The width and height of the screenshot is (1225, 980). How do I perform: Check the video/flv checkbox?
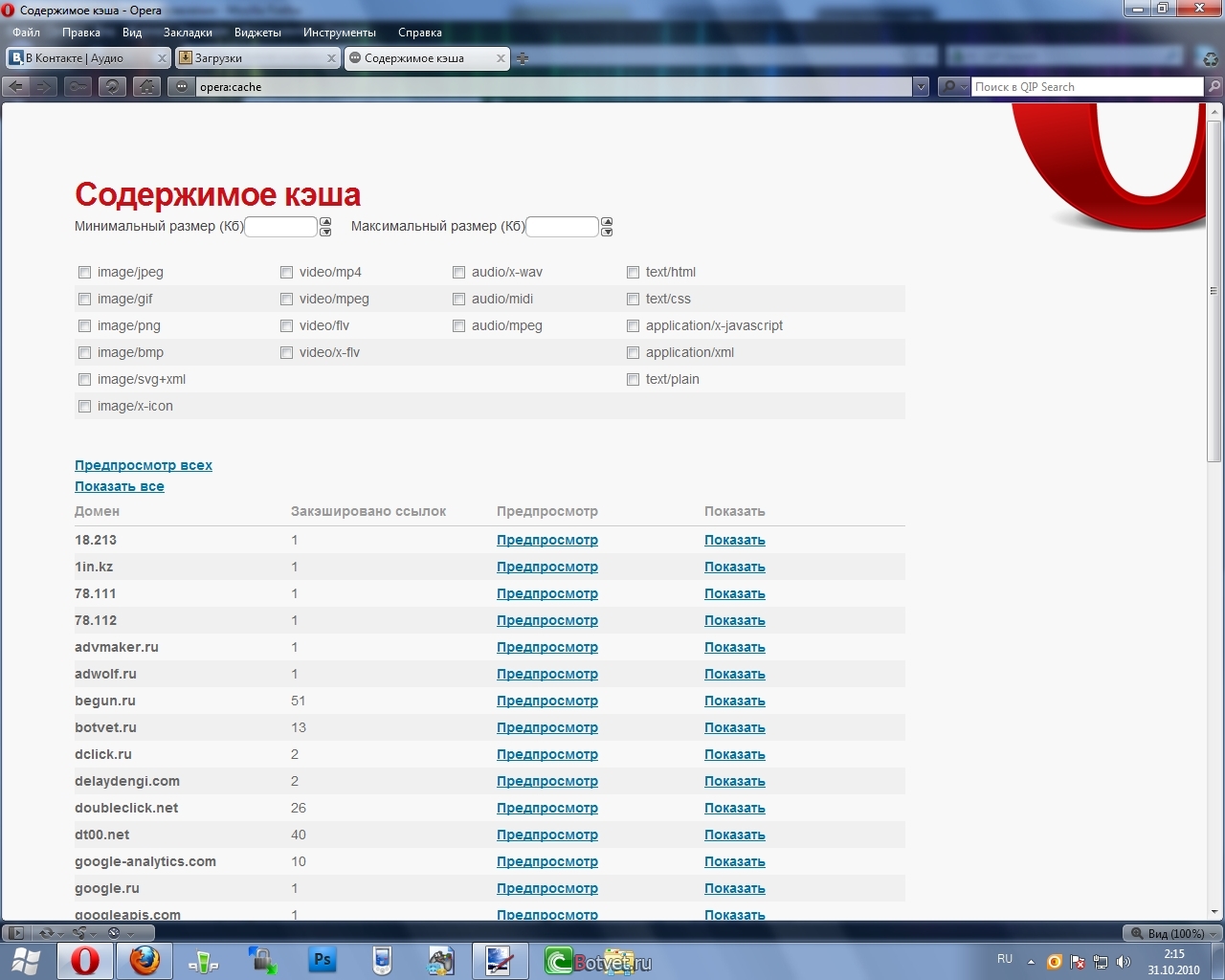coord(286,326)
